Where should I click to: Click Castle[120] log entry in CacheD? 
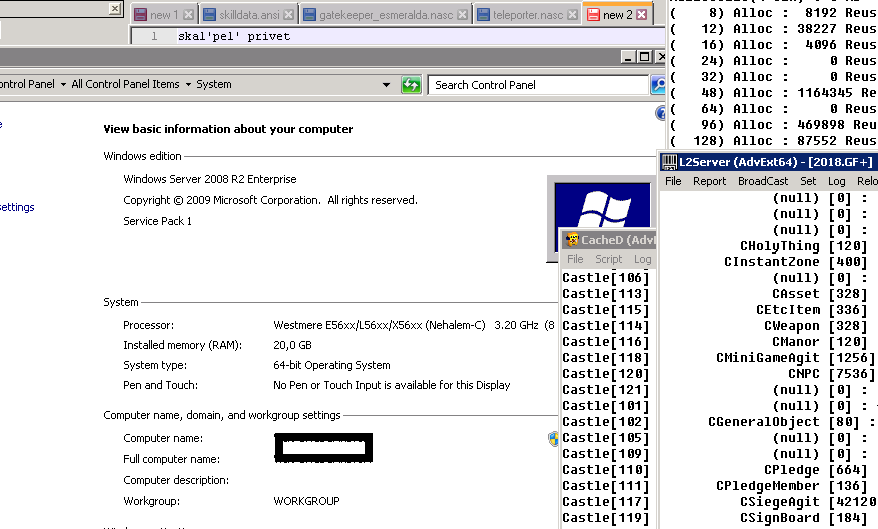[606, 374]
